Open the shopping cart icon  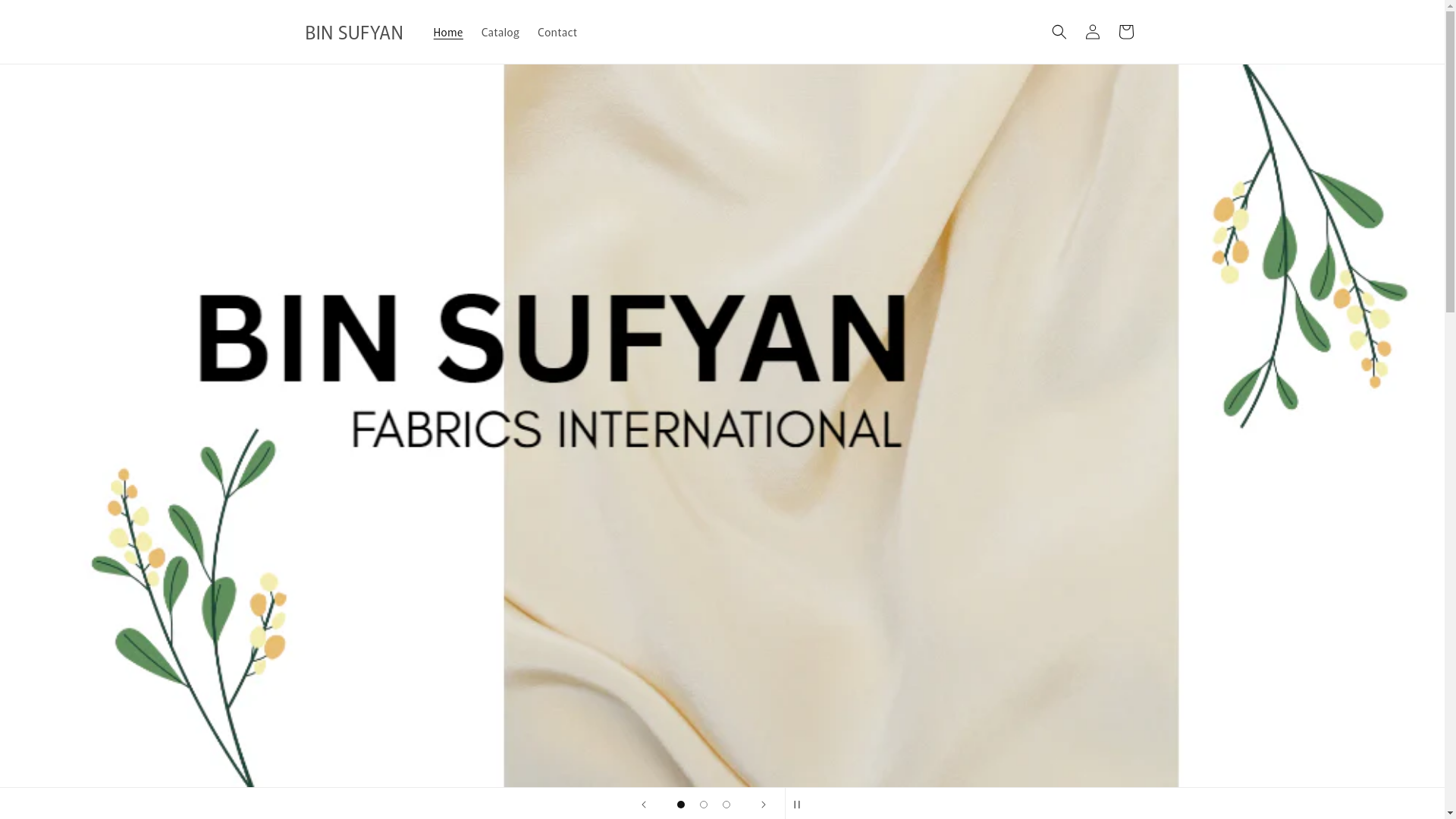tap(1125, 32)
